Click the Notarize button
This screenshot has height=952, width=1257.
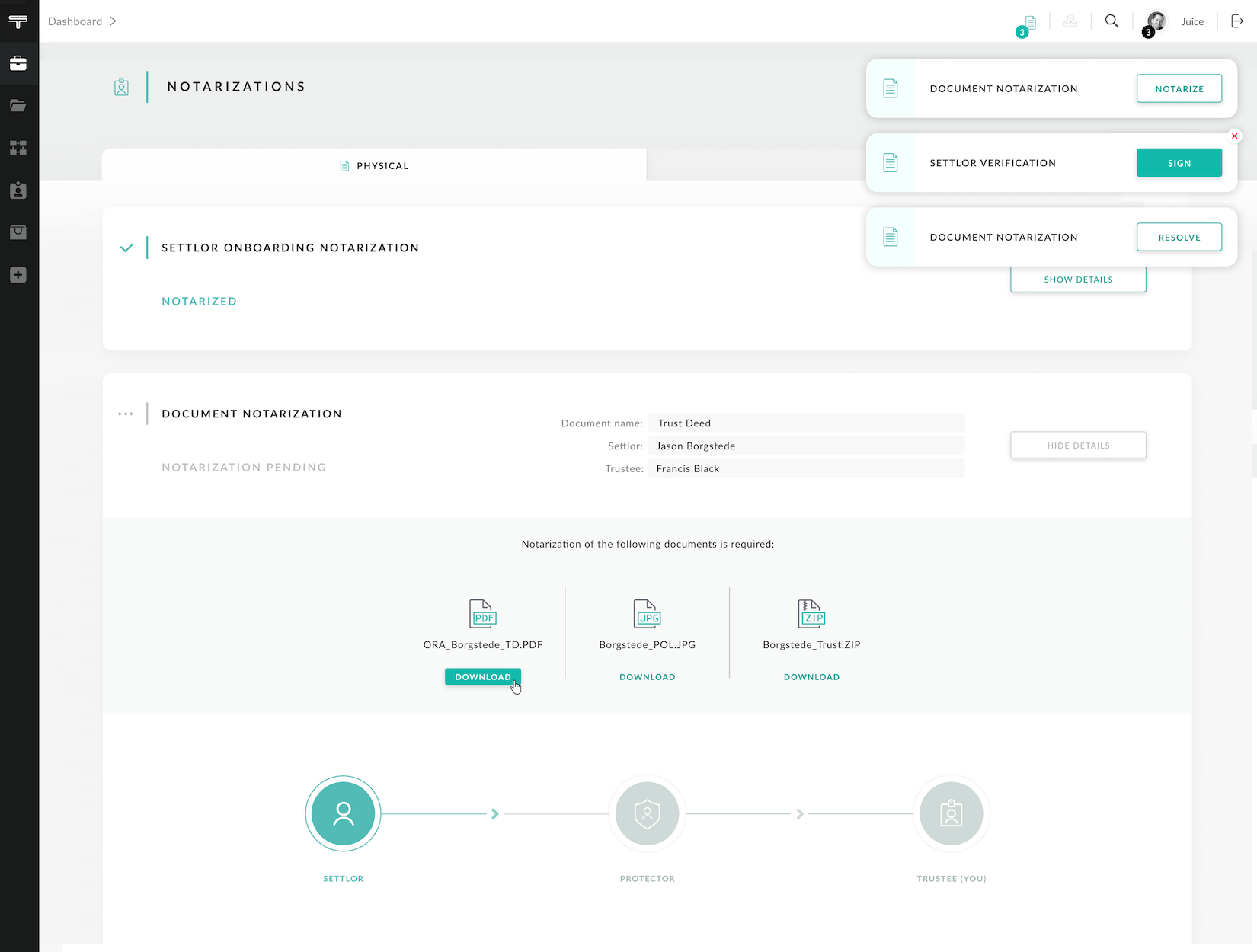[x=1179, y=88]
